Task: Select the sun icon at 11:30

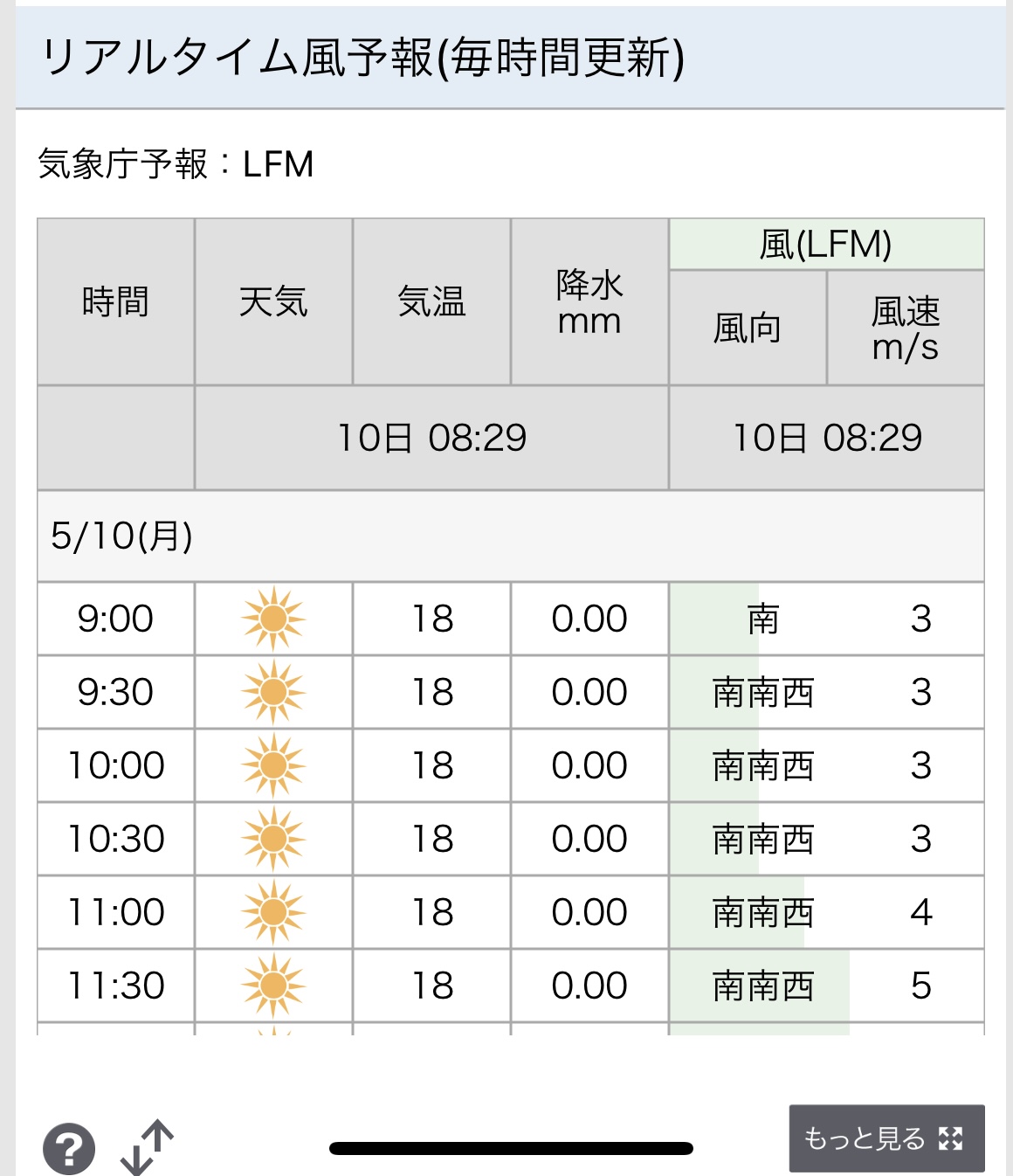Action: click(x=273, y=986)
